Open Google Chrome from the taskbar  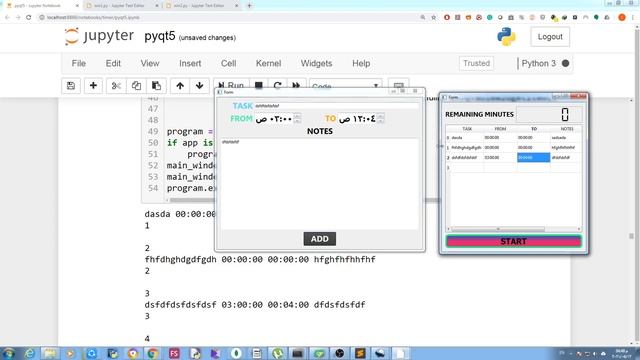tap(153, 353)
